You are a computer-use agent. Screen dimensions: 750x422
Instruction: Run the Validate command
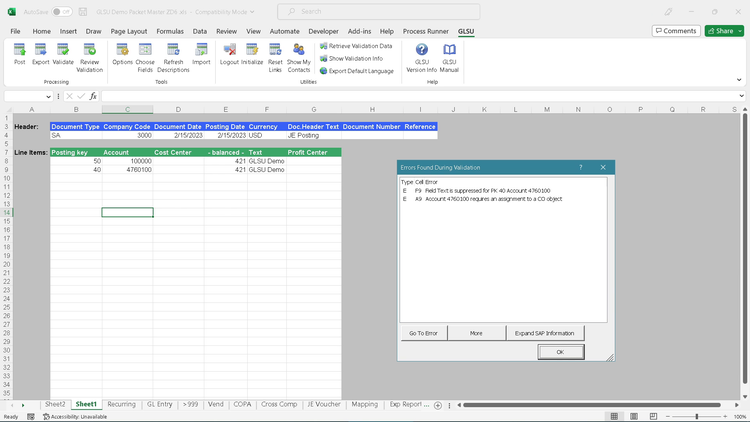(x=63, y=54)
